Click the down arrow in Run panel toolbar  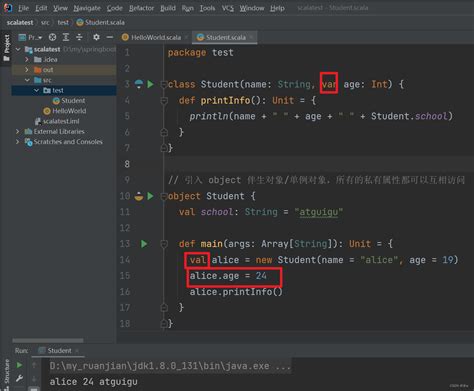(34, 379)
